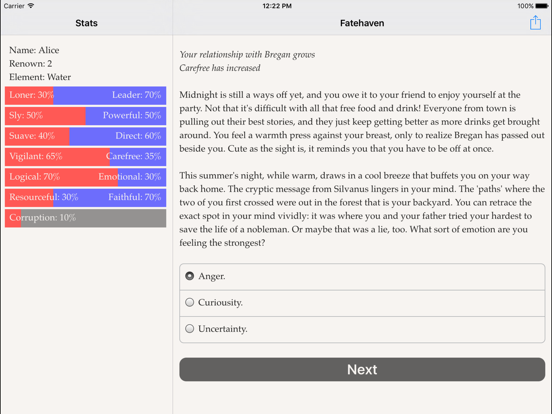Pick the Uncertainty radio option
This screenshot has height=414, width=552.
coord(362,329)
